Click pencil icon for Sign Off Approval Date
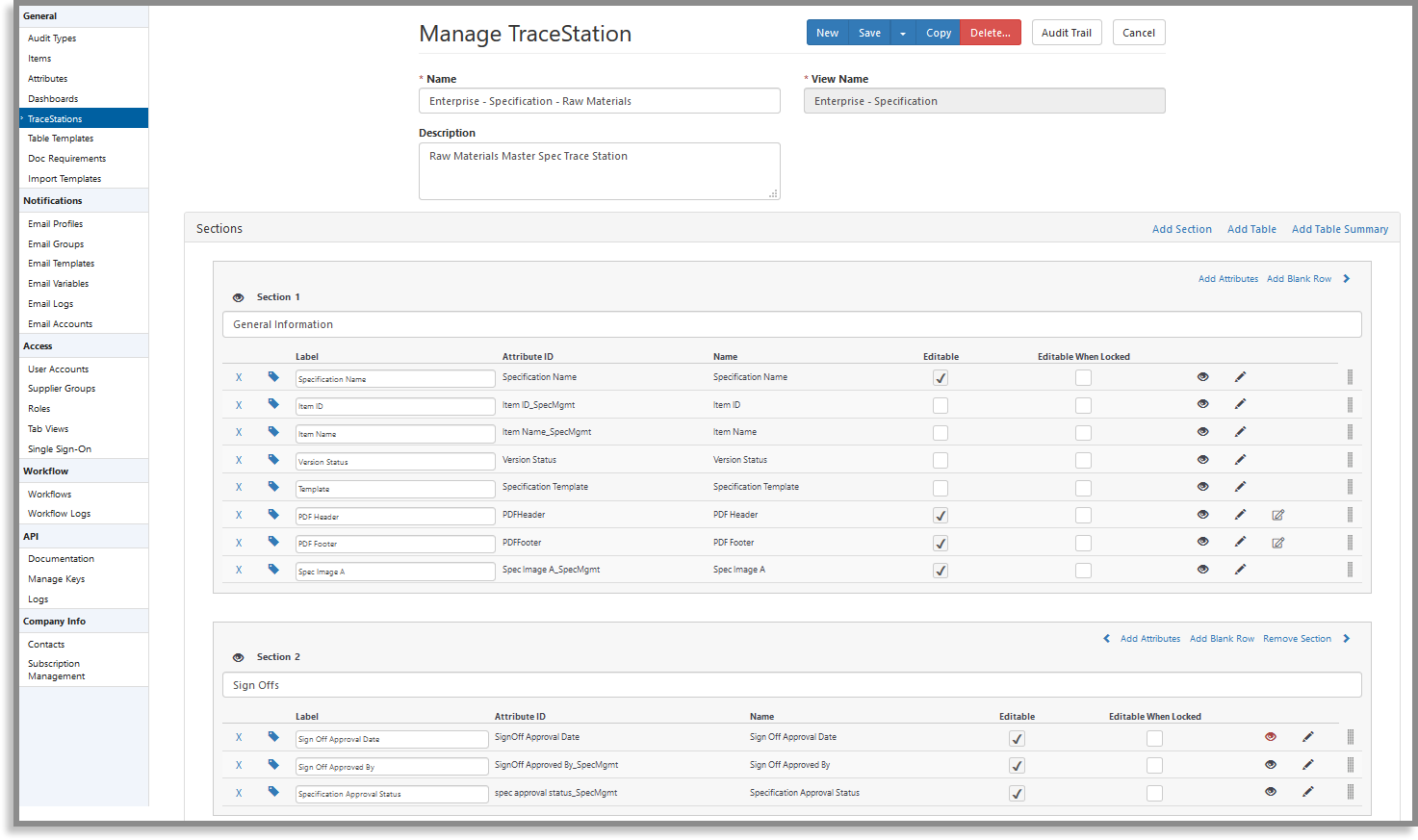 pos(1307,737)
